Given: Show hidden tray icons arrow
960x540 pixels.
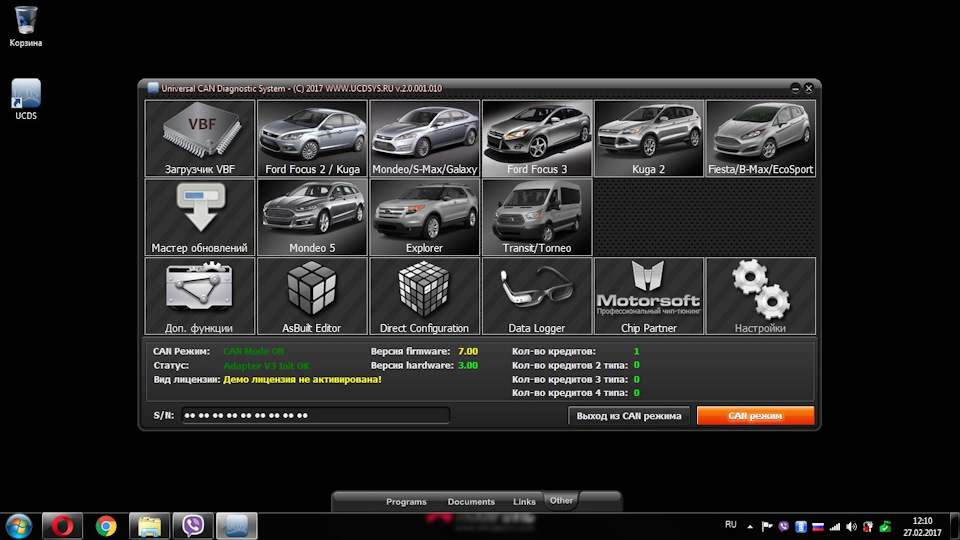Looking at the screenshot, I should click(749, 527).
